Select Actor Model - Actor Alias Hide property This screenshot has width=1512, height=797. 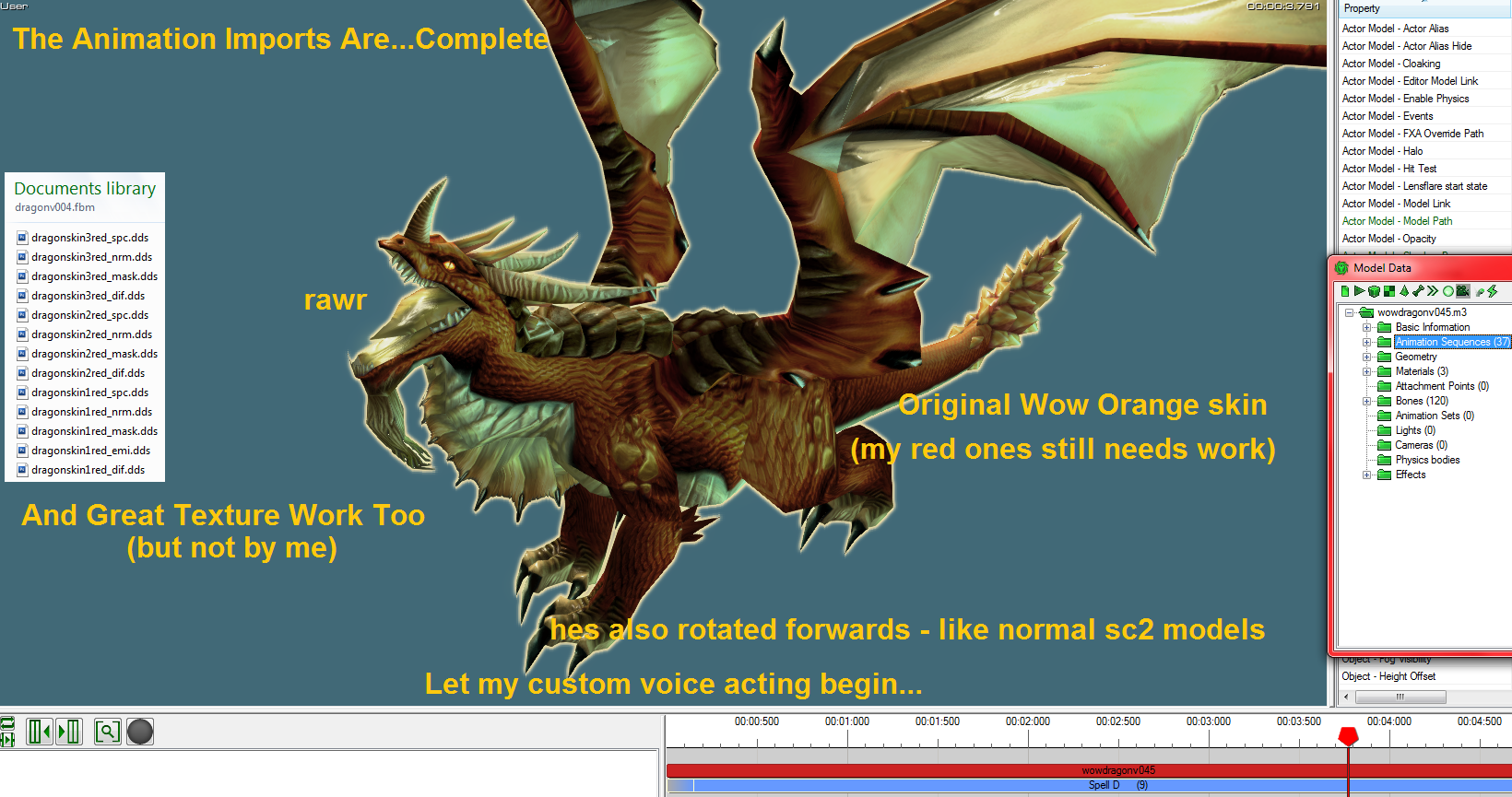pos(1407,46)
